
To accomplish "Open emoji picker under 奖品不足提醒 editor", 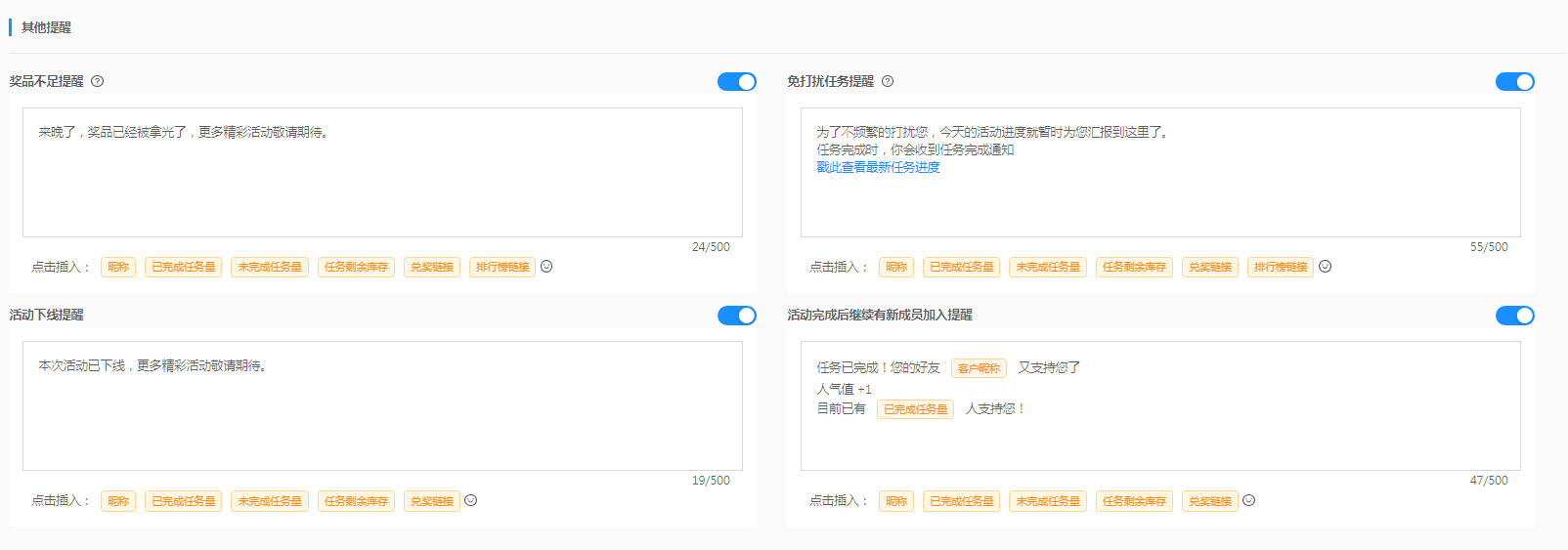I will 546,266.
